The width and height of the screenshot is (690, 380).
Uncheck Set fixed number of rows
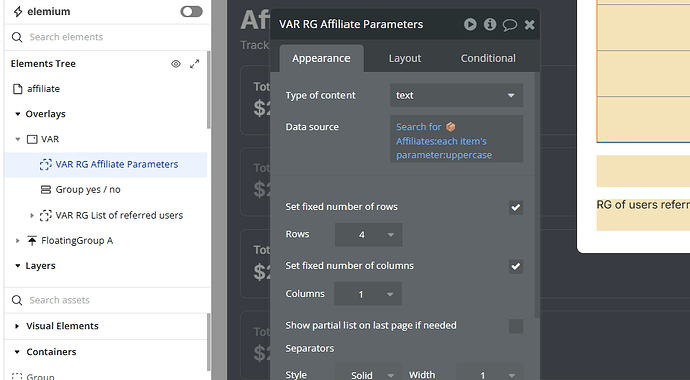coord(516,207)
